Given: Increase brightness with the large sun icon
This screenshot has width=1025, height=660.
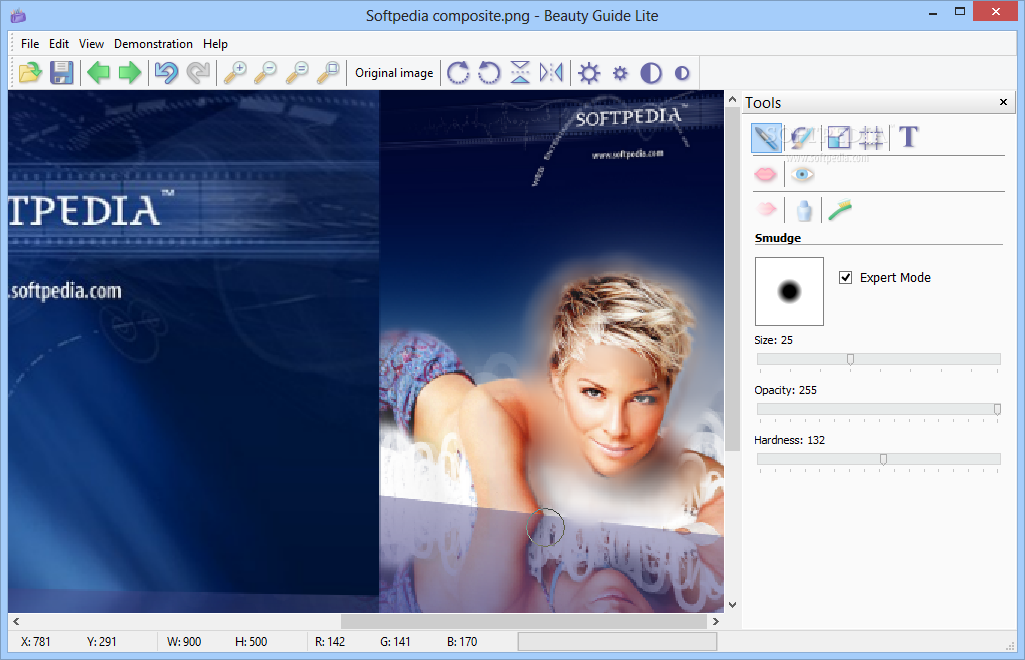Looking at the screenshot, I should click(589, 73).
